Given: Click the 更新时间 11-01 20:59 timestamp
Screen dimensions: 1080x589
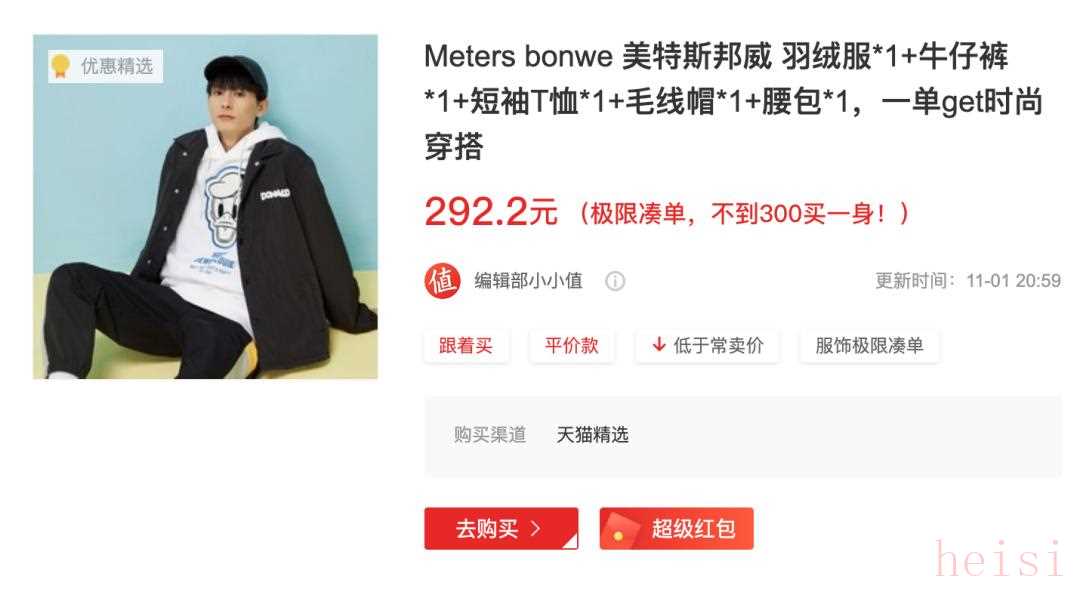Looking at the screenshot, I should (x=968, y=281).
